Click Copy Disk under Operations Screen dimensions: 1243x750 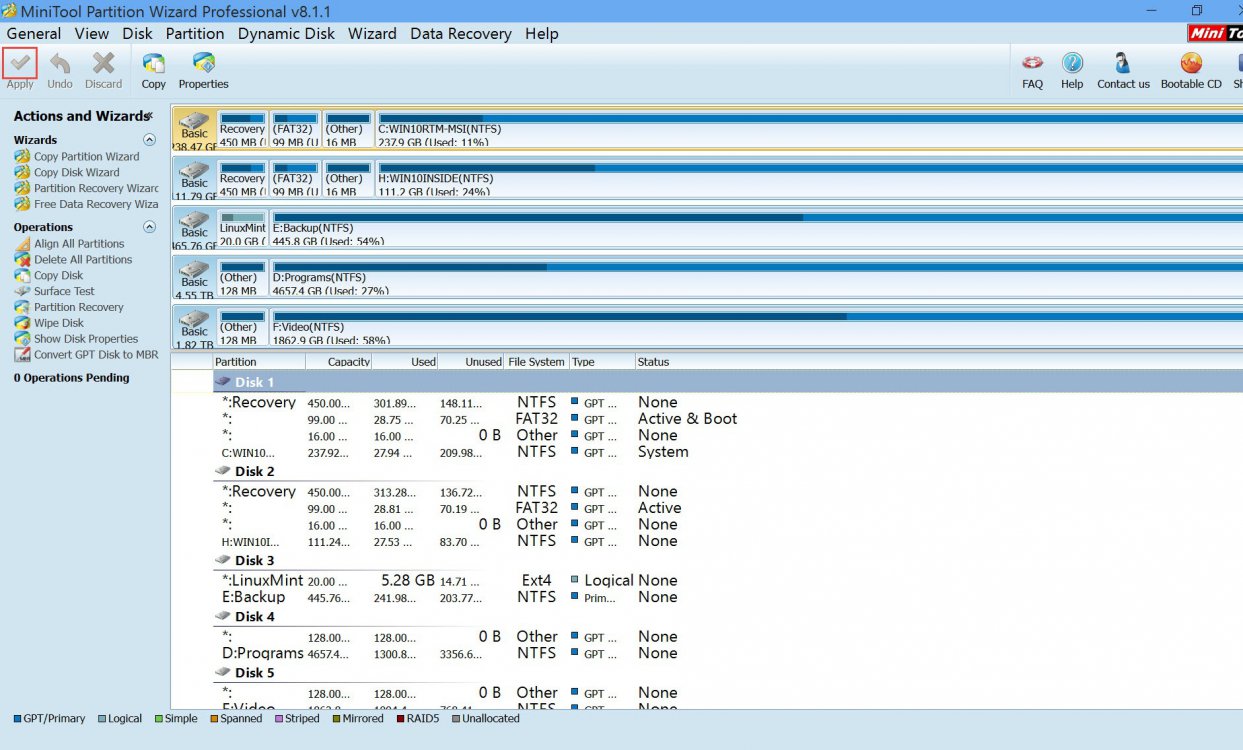(58, 276)
